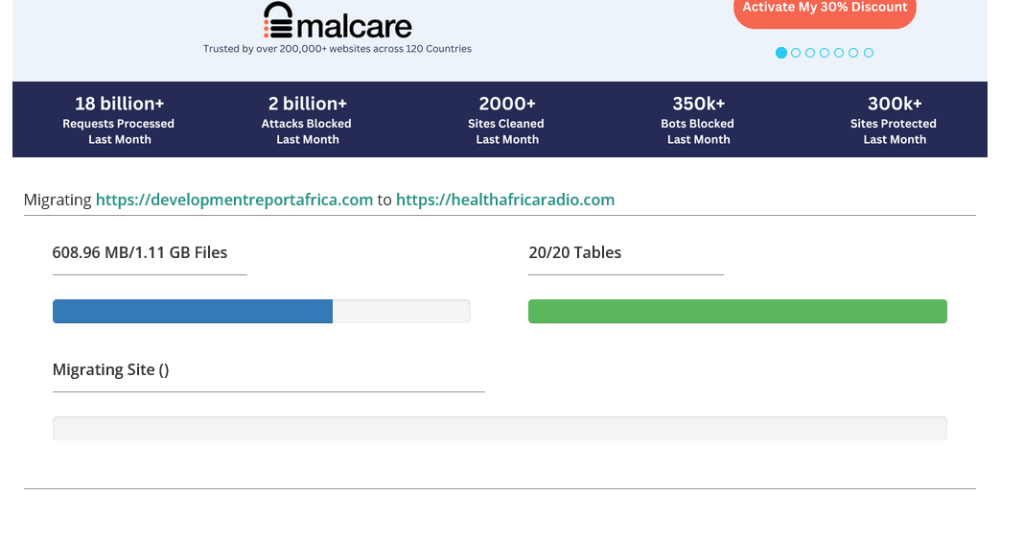Switch to the second carousel dot
The image size is (1024, 543).
point(796,53)
